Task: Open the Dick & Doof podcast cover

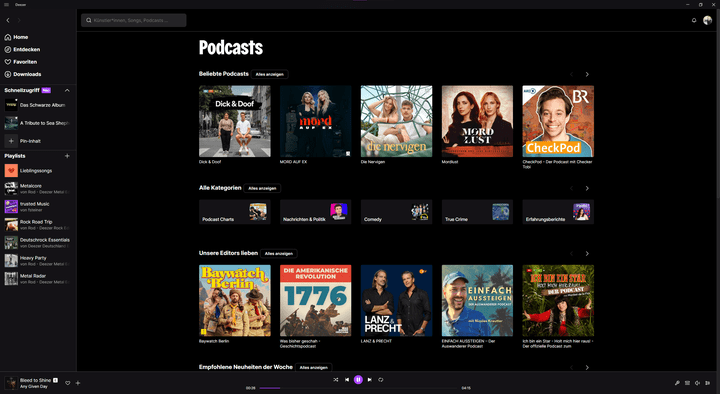Action: coord(235,121)
